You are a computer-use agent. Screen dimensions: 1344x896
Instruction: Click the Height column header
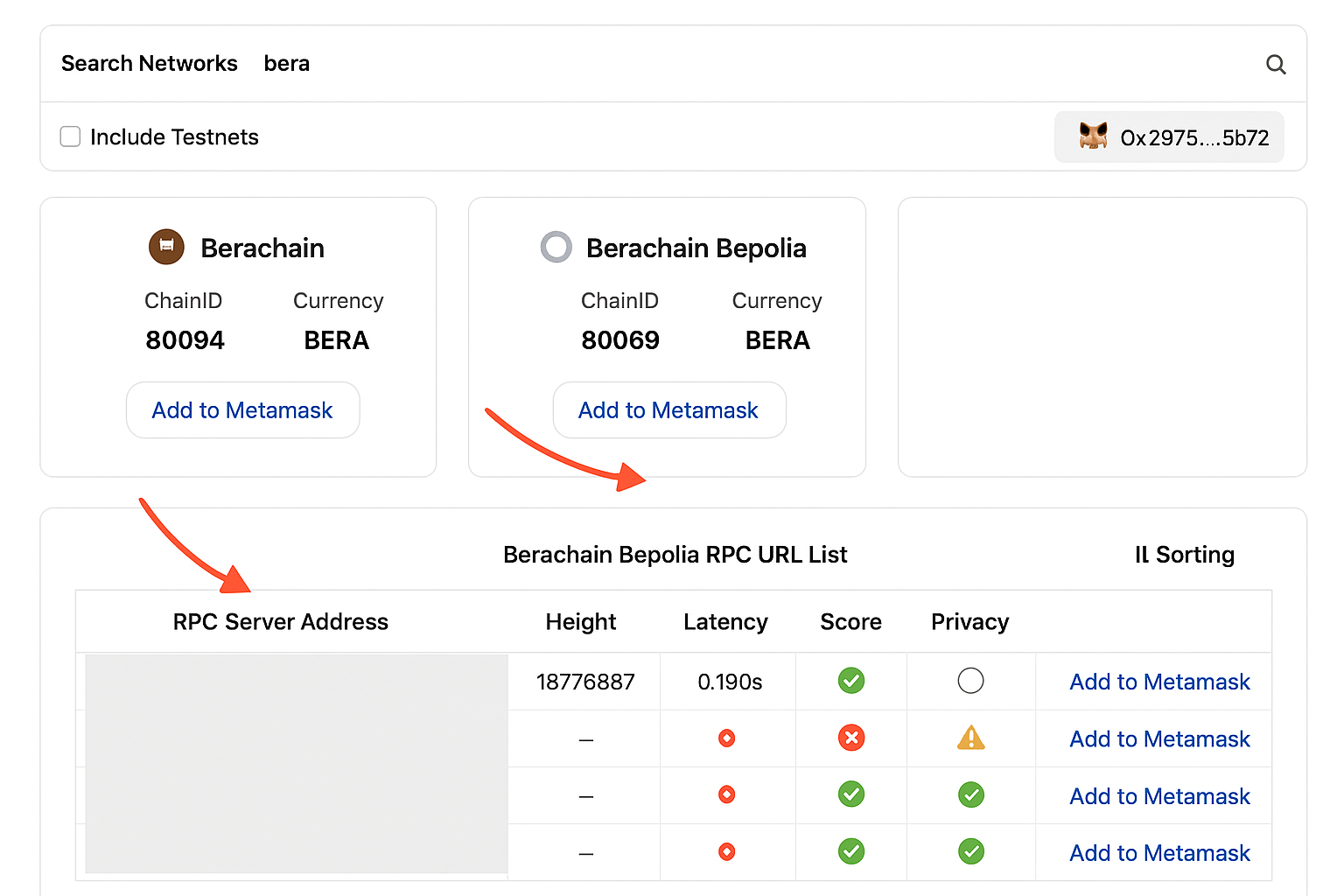click(x=581, y=621)
